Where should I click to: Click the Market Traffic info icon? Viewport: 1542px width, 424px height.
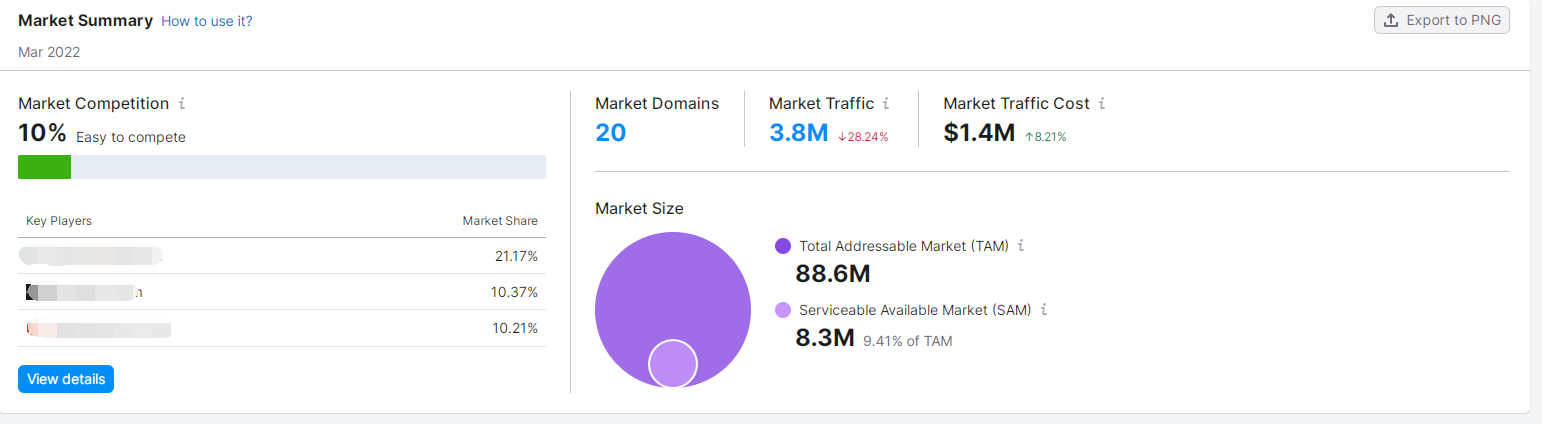886,103
